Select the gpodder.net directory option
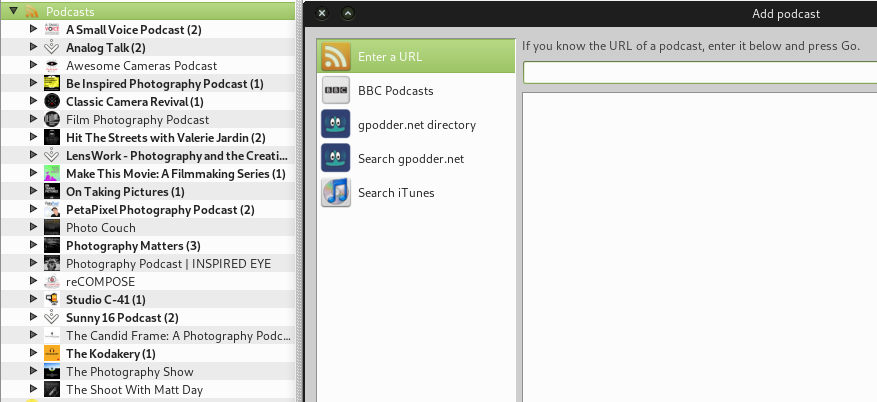This screenshot has width=877, height=402. [416, 124]
